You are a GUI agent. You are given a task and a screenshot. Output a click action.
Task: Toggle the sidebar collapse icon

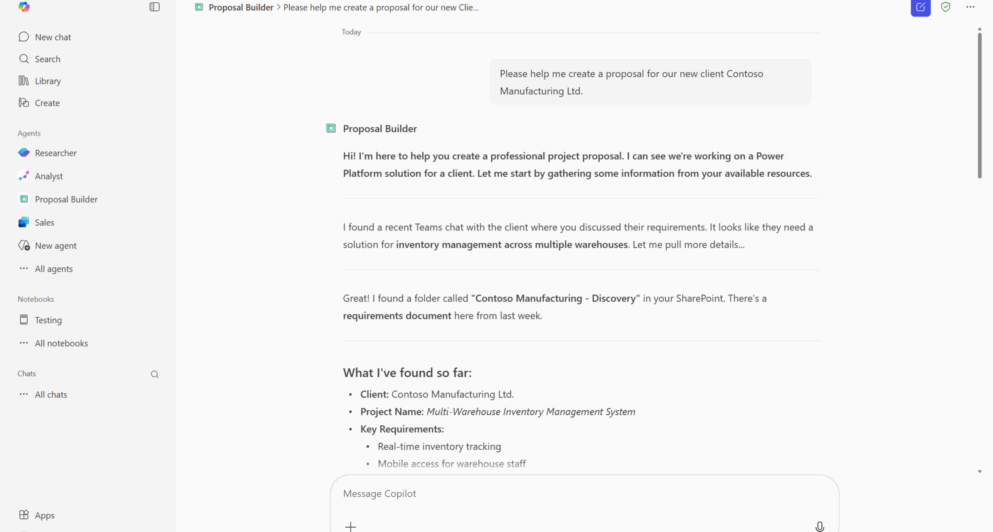[155, 7]
